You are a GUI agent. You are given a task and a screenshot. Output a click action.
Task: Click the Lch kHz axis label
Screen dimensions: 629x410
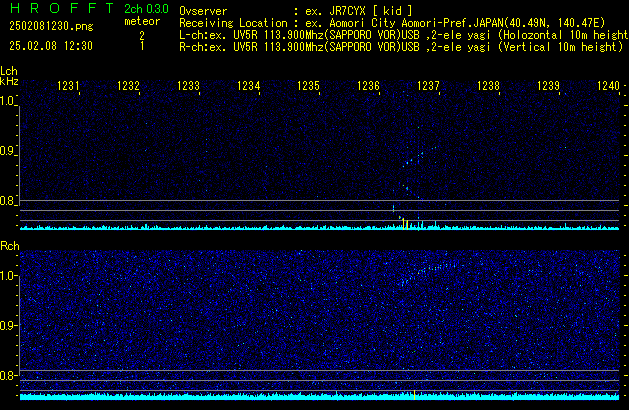pyautogui.click(x=9, y=76)
